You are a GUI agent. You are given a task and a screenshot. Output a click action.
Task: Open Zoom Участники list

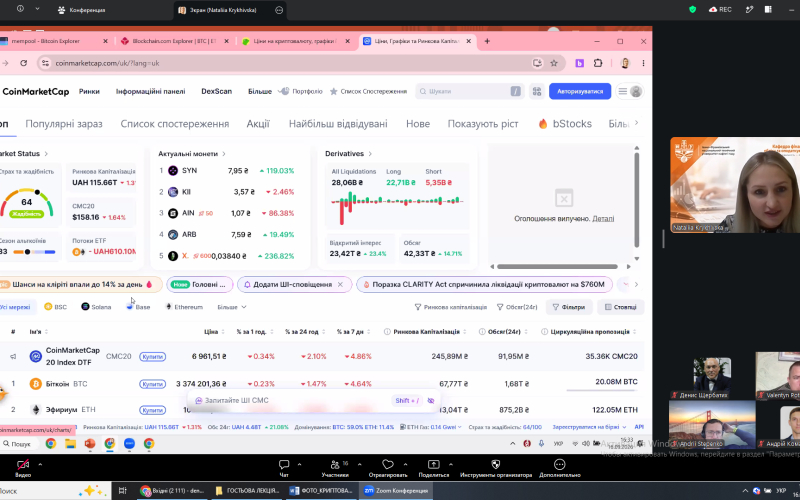tap(335, 468)
